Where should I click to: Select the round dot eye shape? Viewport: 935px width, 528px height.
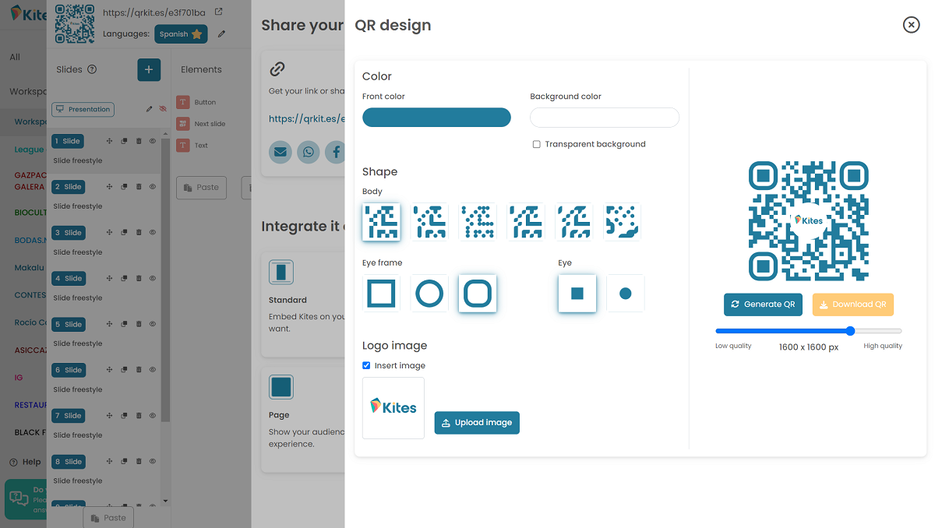(625, 293)
